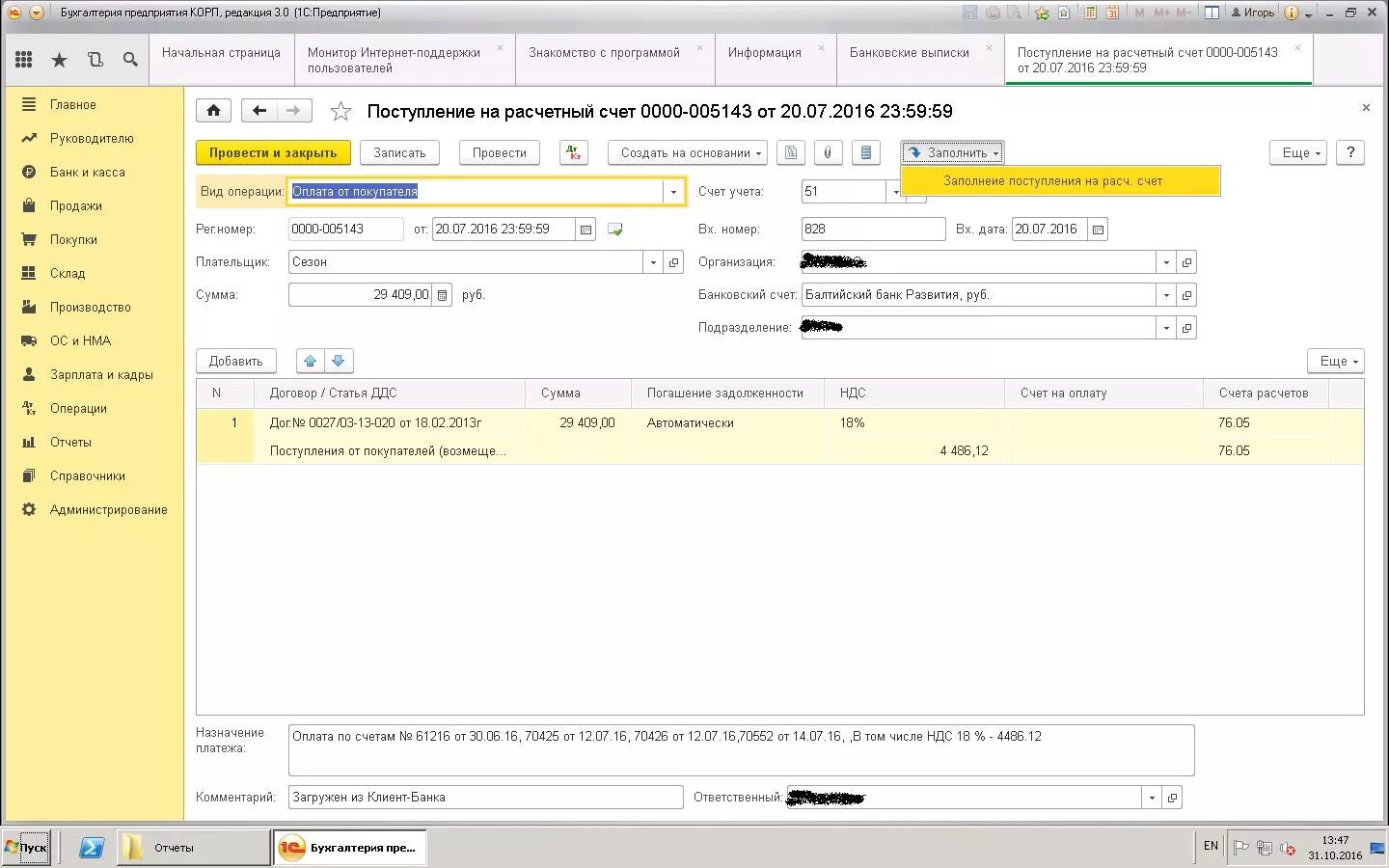Open Подразделение record details
Screen dimensions: 1389x868
(1186, 328)
